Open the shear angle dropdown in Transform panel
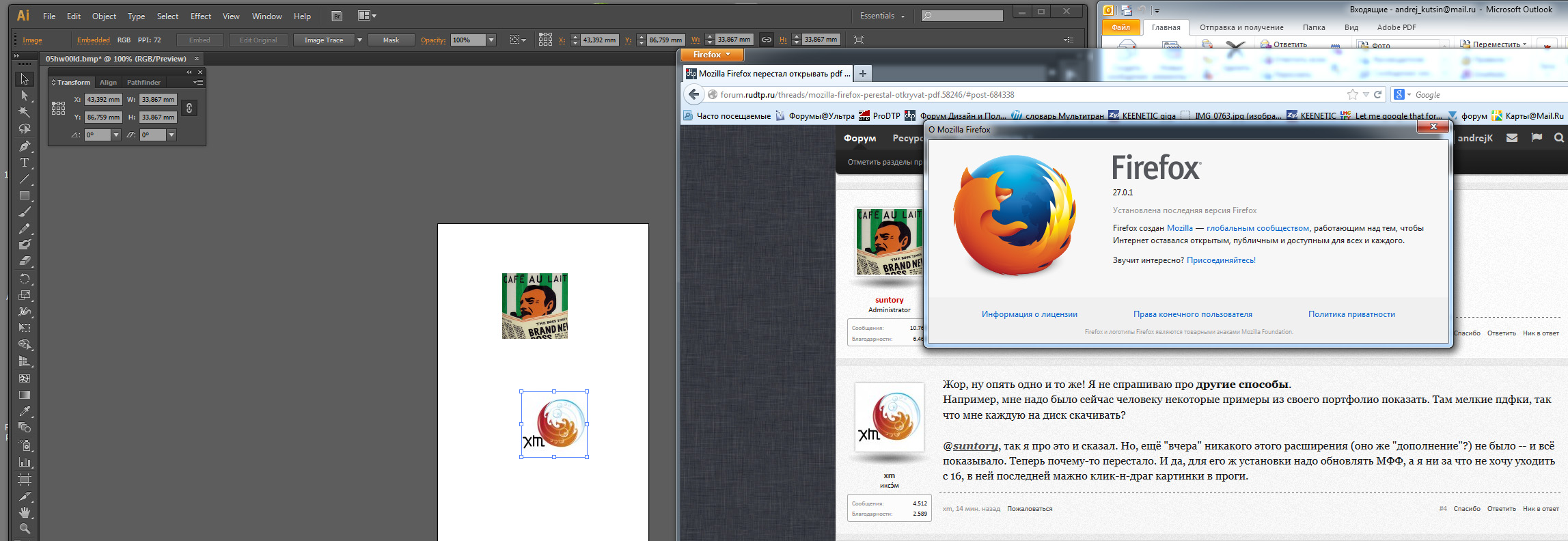 171,135
